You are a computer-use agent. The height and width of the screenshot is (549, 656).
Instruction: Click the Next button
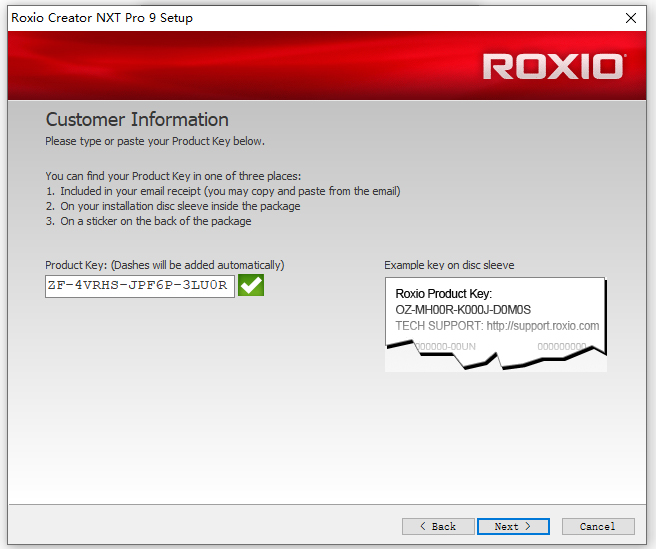tap(513, 526)
